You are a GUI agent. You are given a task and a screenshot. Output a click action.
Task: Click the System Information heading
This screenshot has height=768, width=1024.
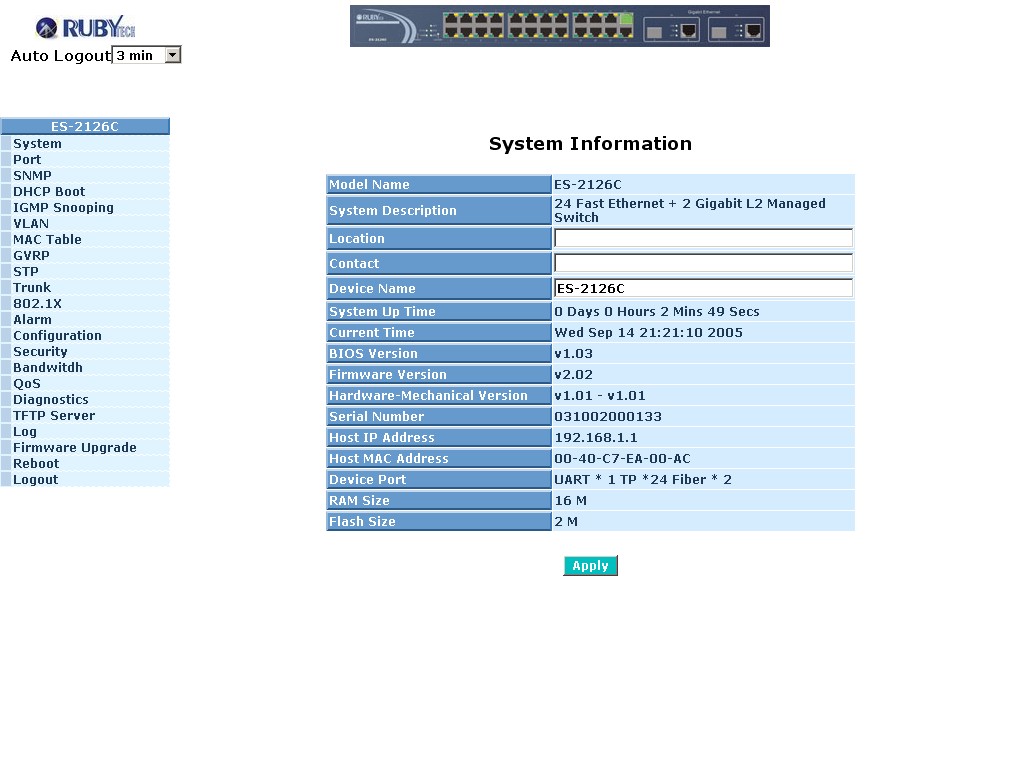coord(590,144)
